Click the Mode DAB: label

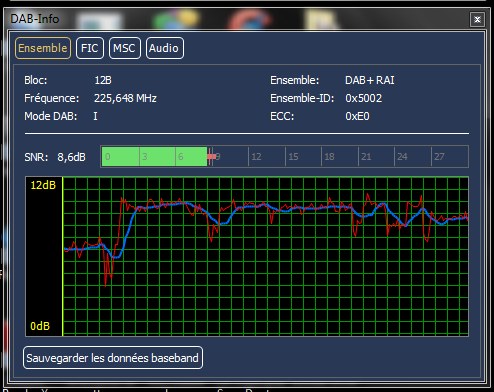pos(51,116)
